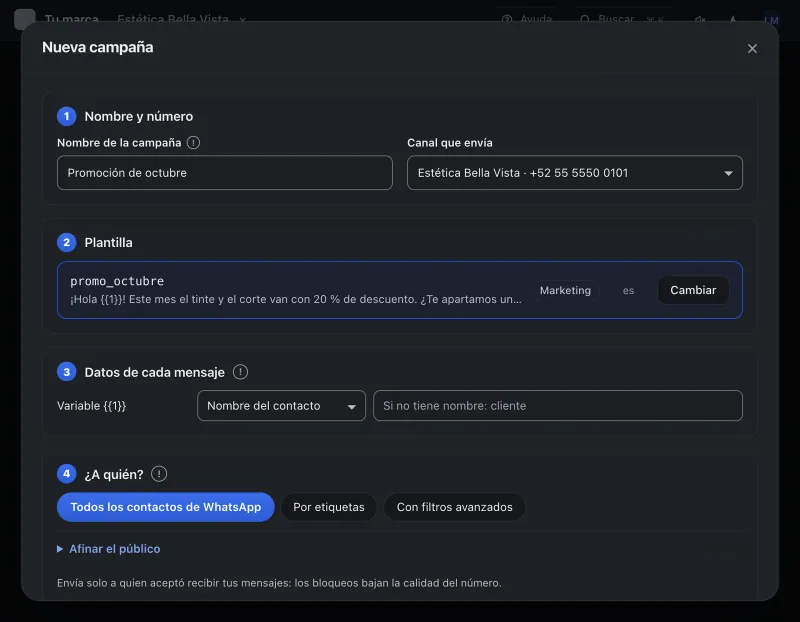Expand Afinar el público section
The height and width of the screenshot is (622, 800).
[x=108, y=549]
